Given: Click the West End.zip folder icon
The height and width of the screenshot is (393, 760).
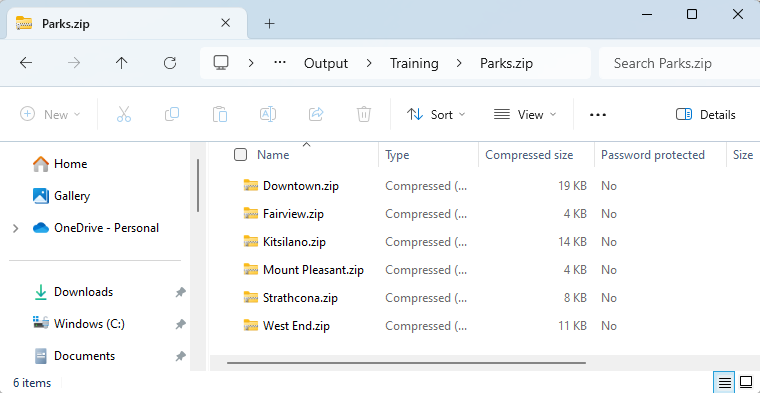Looking at the screenshot, I should pyautogui.click(x=251, y=326).
